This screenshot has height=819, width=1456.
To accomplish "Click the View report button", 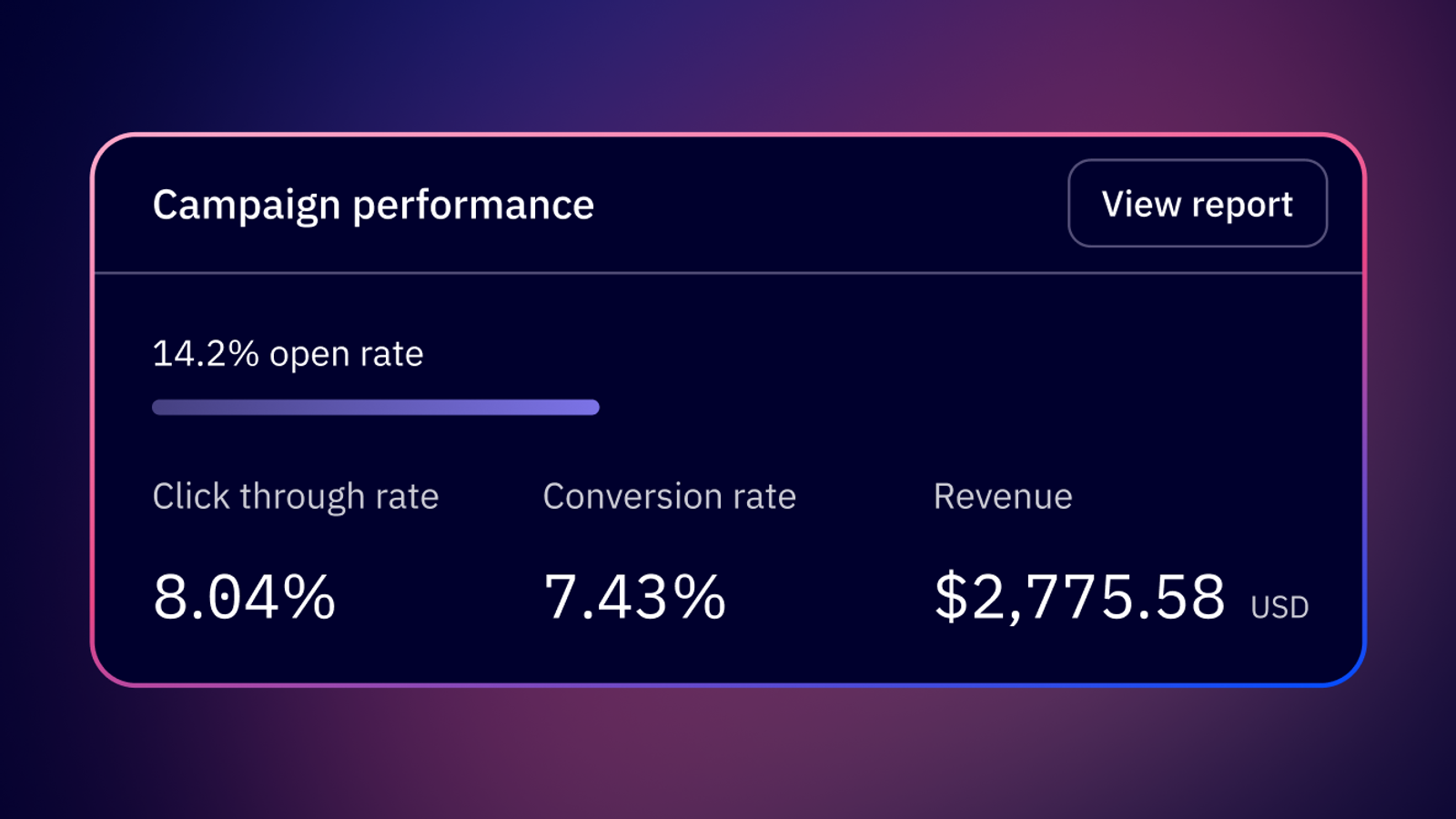I will point(1197,204).
